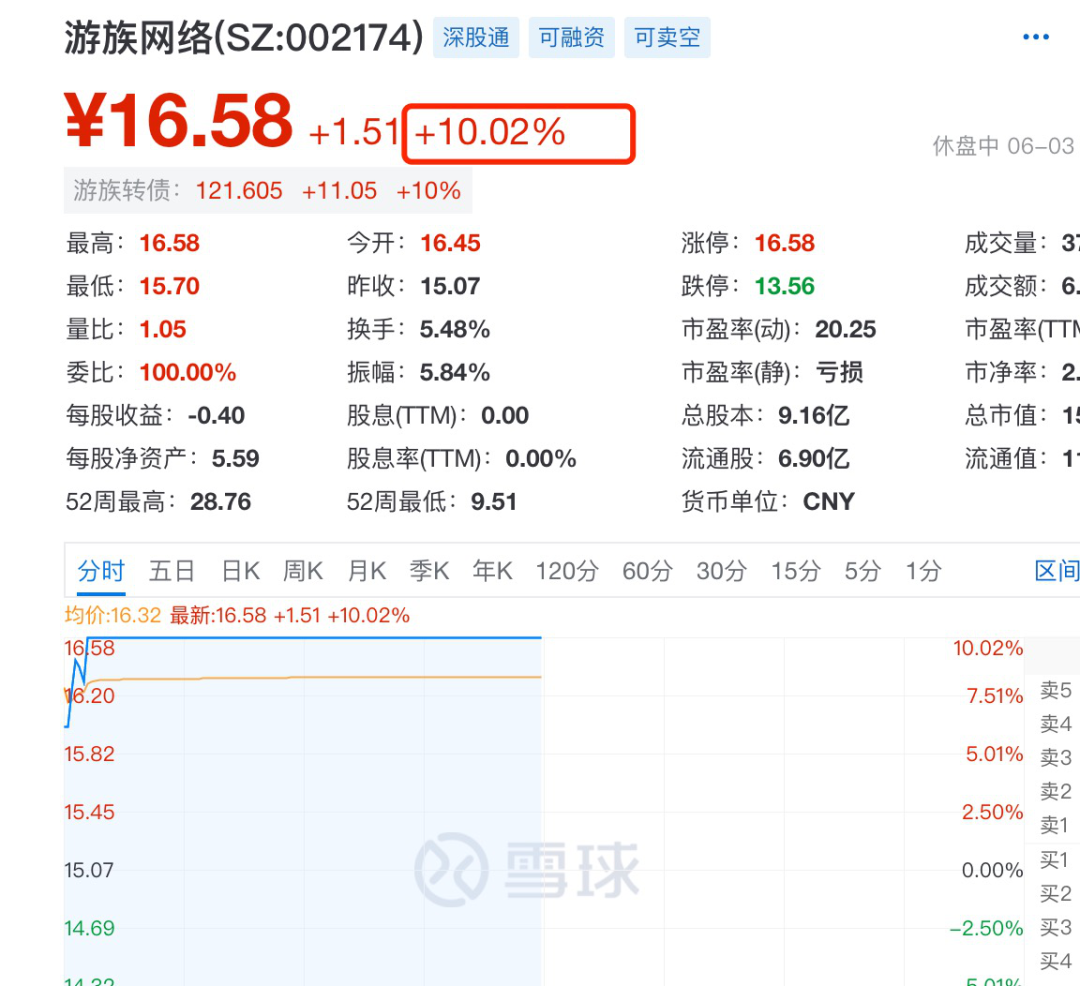Switch to the 日K chart tab
Image resolution: width=1080 pixels, height=986 pixels.
240,571
